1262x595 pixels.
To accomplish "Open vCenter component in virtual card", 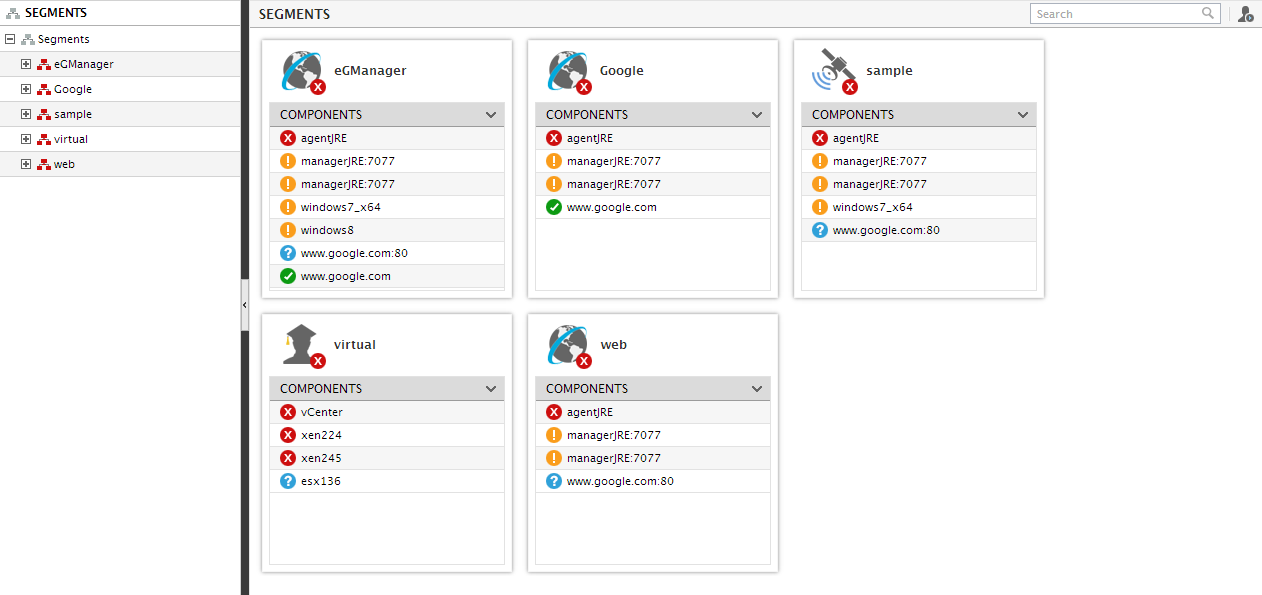I will point(322,412).
